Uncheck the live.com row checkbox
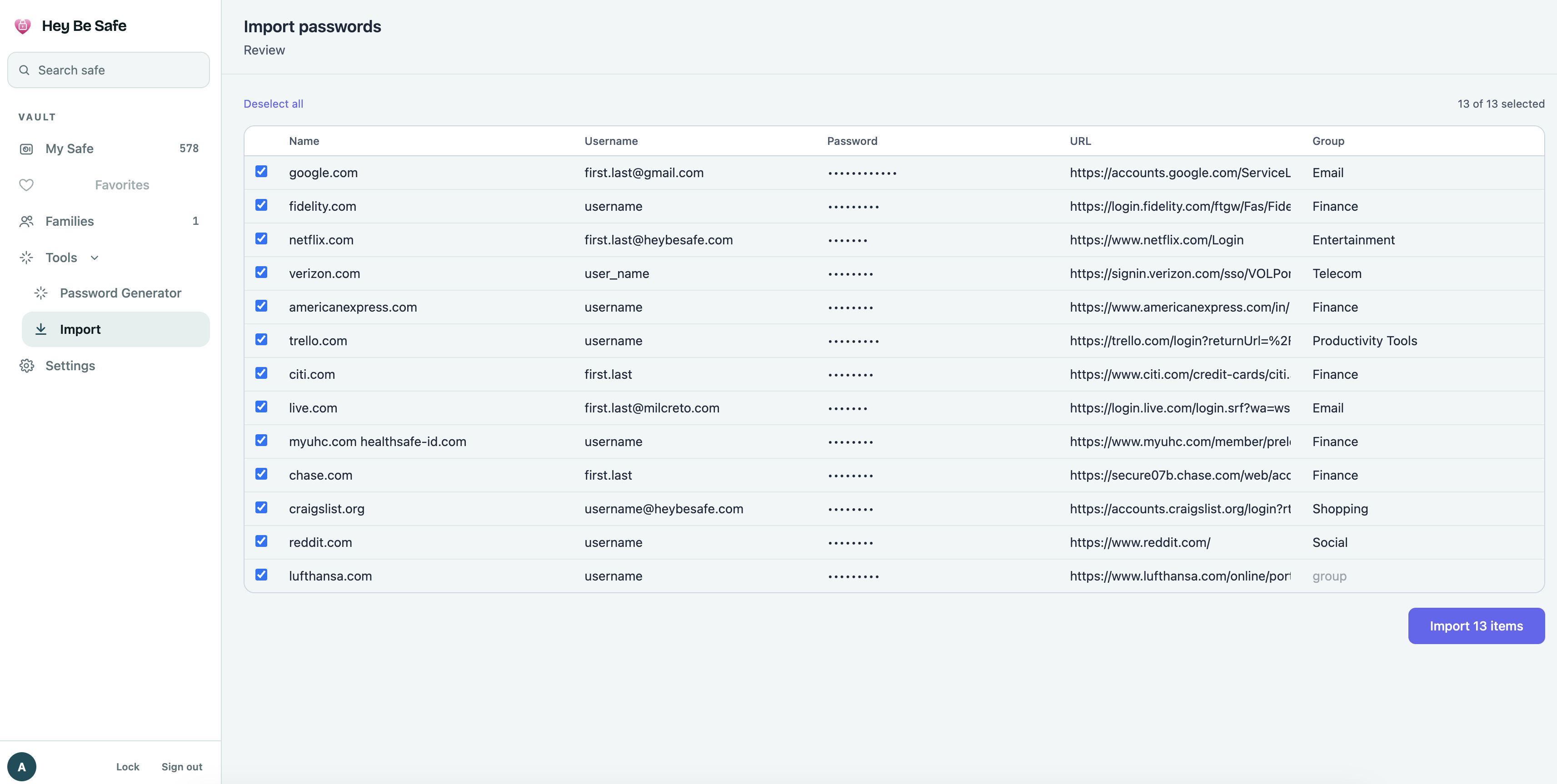1557x784 pixels. [261, 407]
